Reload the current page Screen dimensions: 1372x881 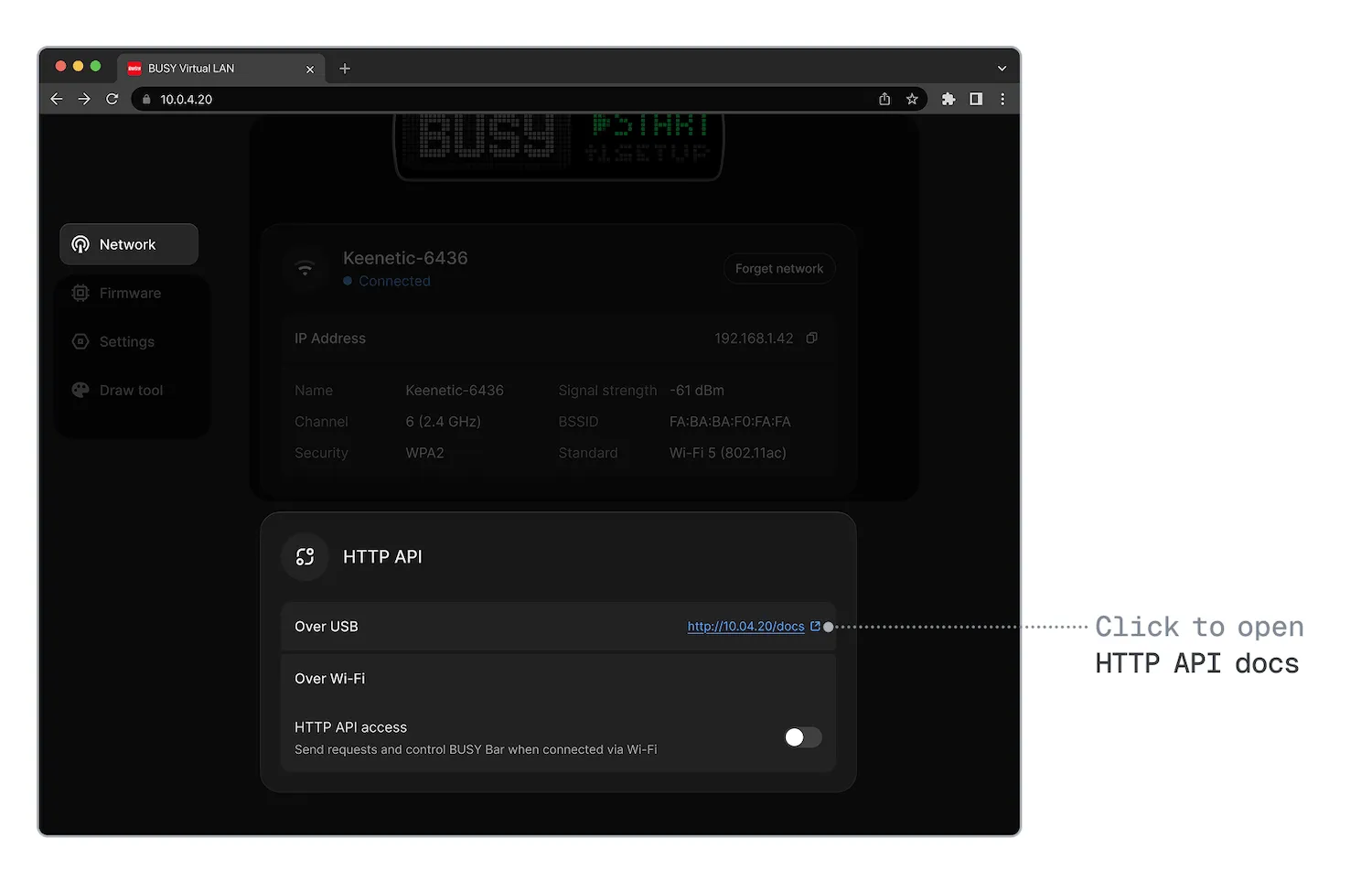112,99
